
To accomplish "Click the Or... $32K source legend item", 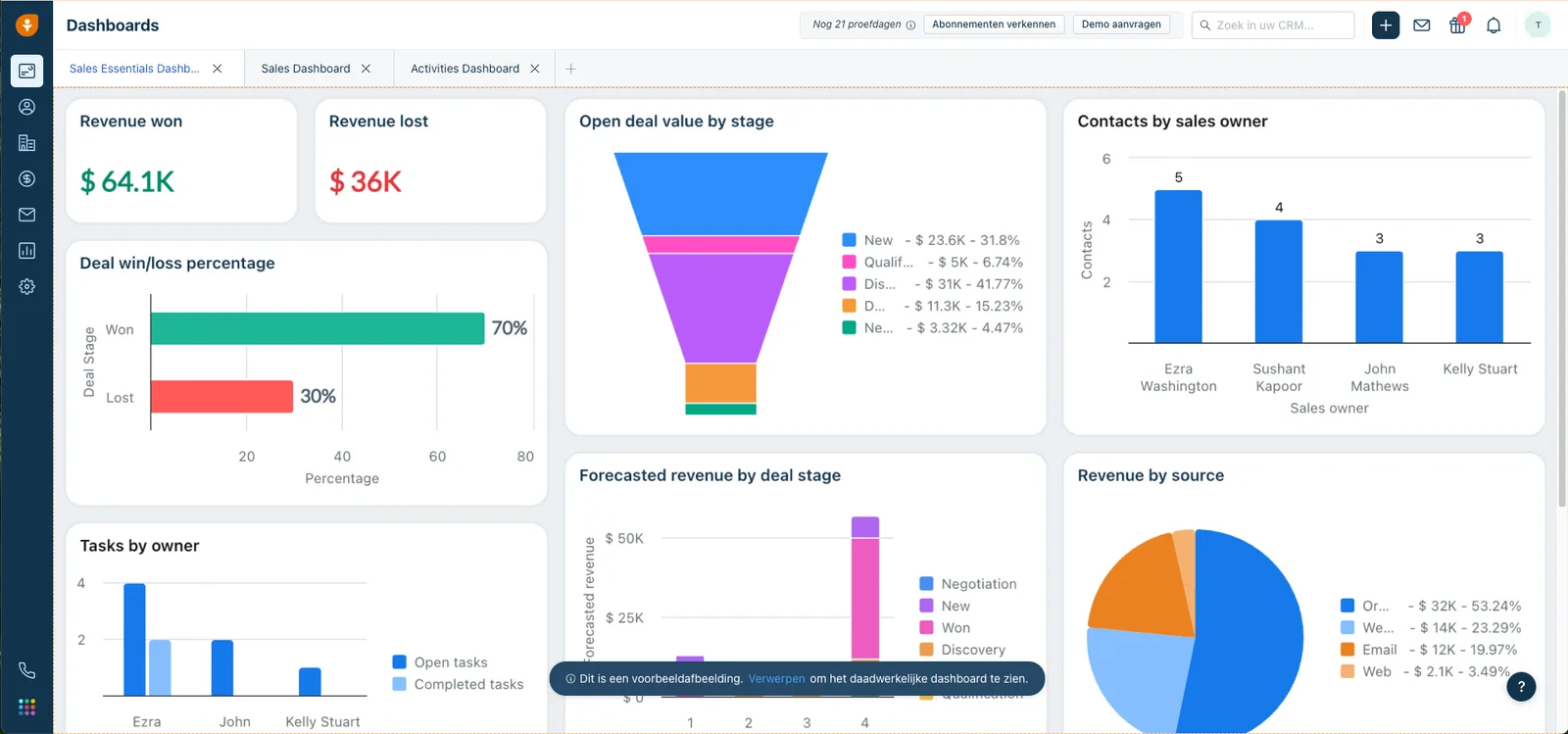I will (x=1431, y=606).
